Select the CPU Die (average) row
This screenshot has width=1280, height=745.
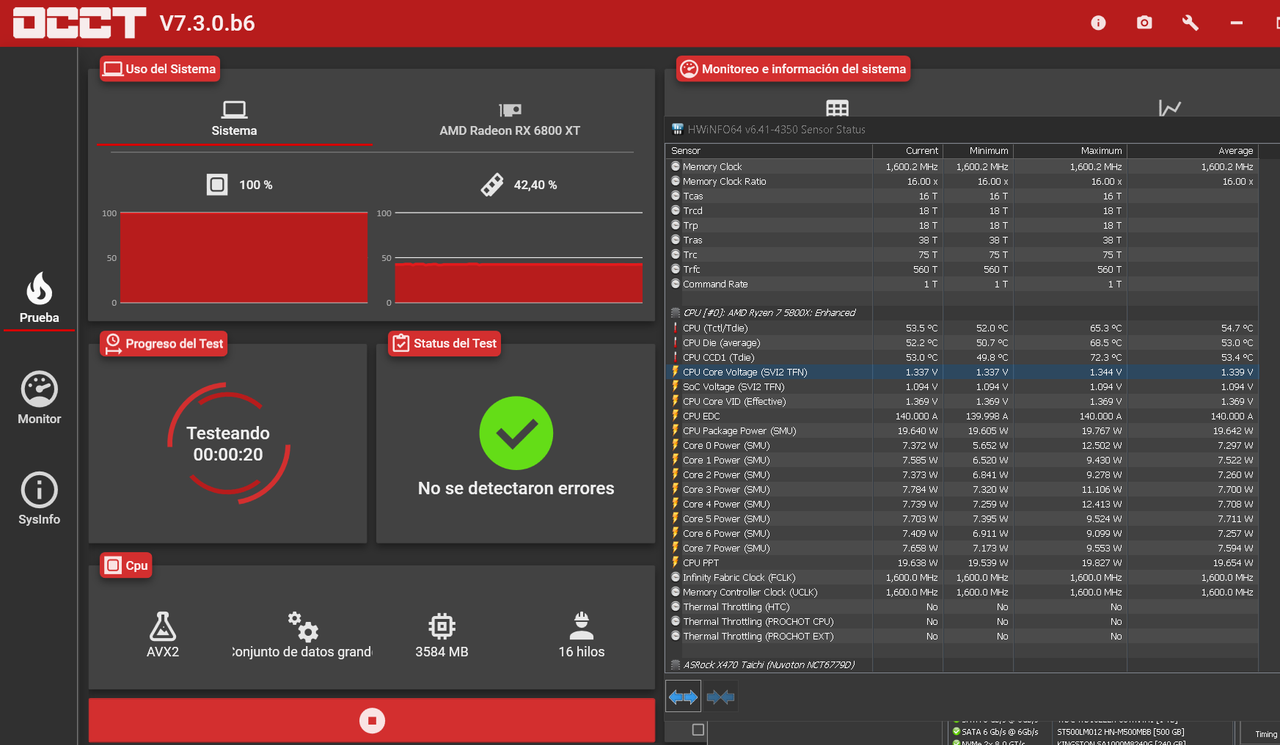(961, 343)
